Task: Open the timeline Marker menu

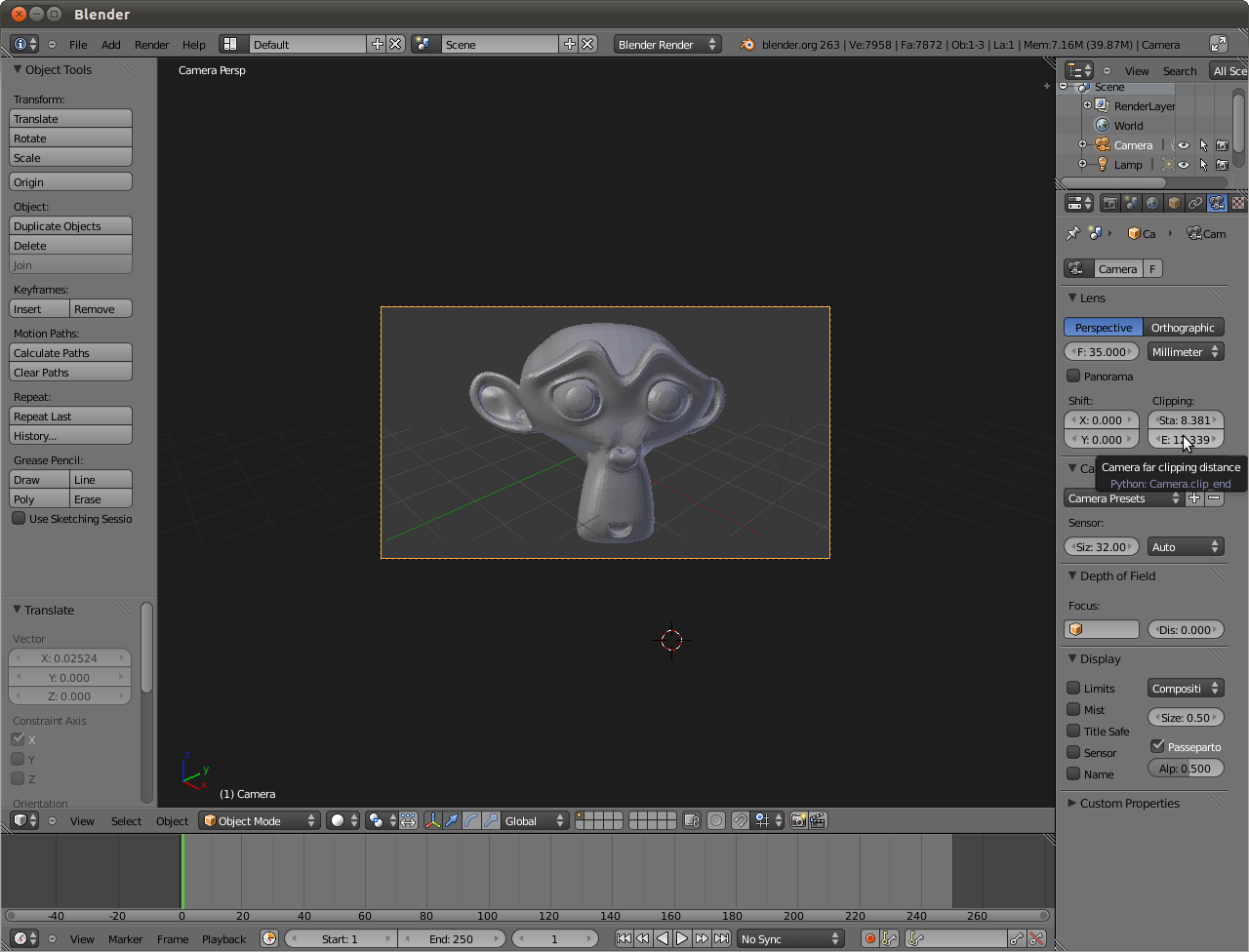Action: [125, 938]
